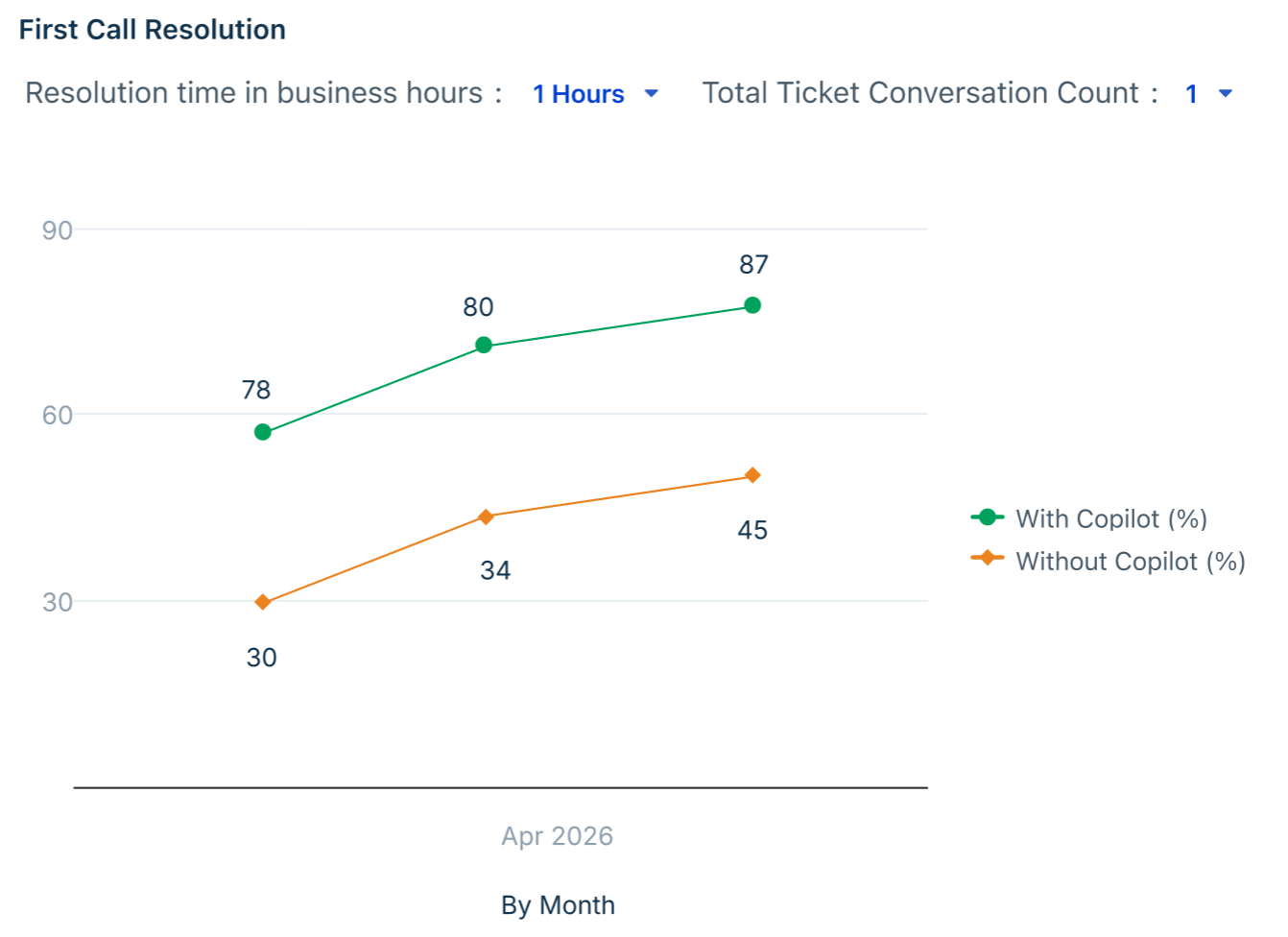
Task: Select the green data point labeled 80
Action: (x=484, y=346)
